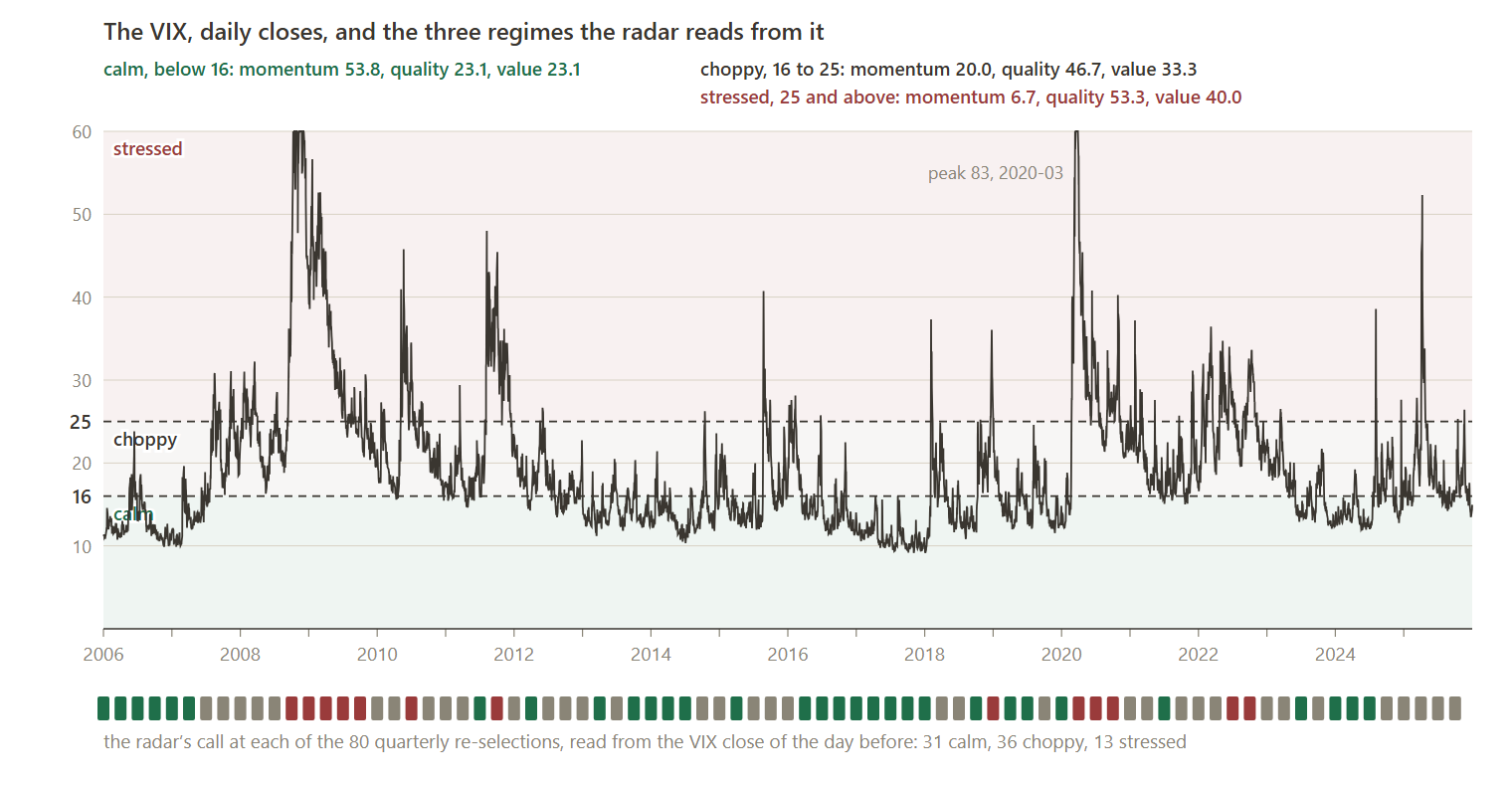Click the bold y-axis threshold label 16

point(82,496)
